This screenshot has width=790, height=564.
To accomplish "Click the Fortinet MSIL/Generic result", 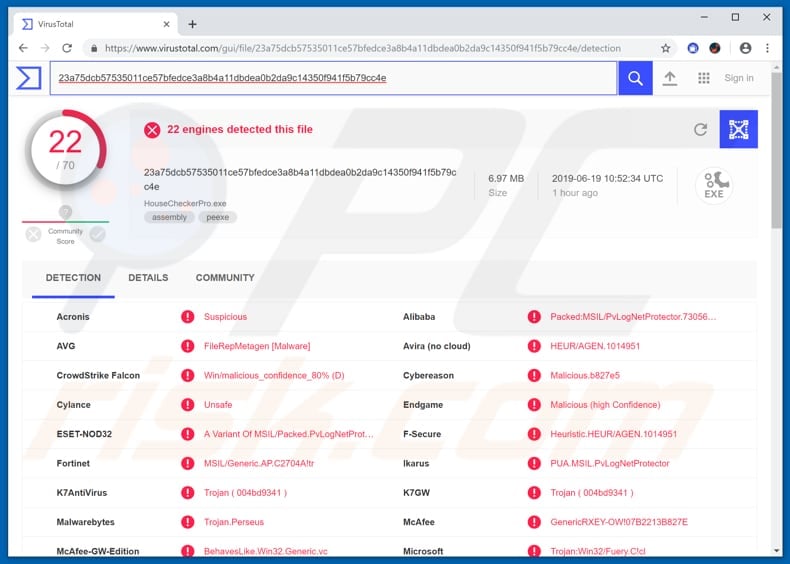I will [x=259, y=463].
